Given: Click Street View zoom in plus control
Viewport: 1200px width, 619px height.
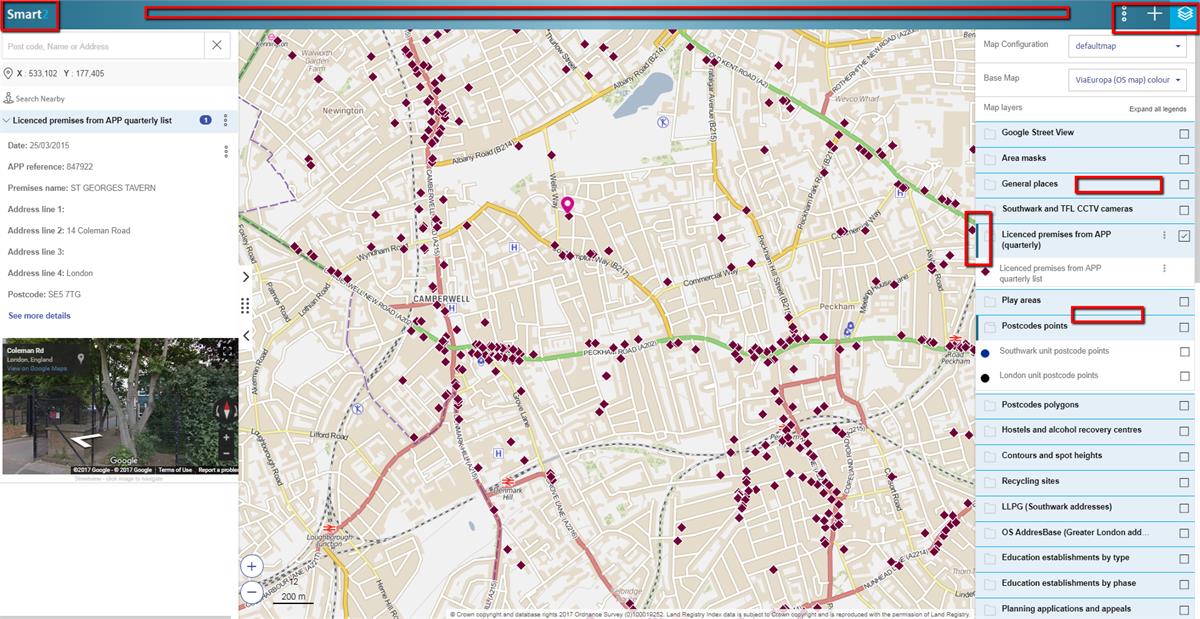Looking at the screenshot, I should click(x=227, y=437).
